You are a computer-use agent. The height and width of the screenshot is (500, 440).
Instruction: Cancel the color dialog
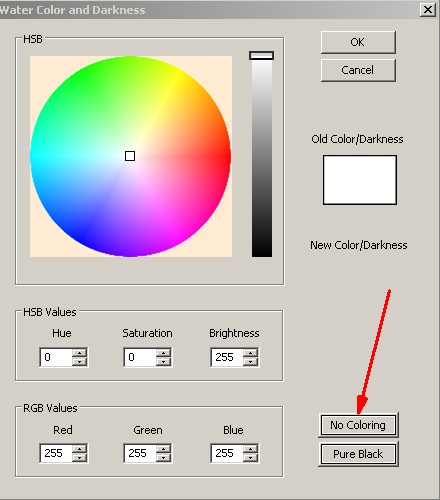pos(358,70)
